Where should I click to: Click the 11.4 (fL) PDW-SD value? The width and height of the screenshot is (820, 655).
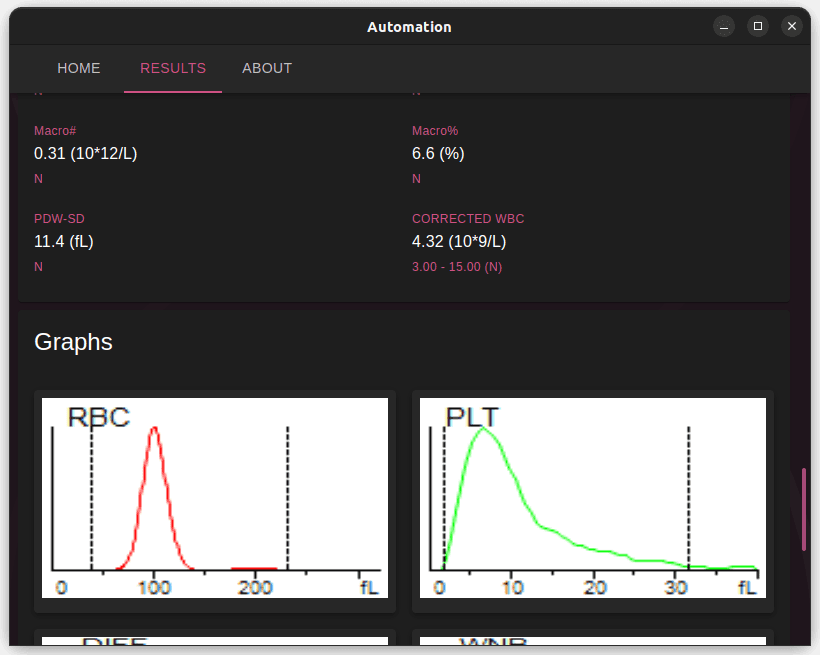pyautogui.click(x=64, y=242)
